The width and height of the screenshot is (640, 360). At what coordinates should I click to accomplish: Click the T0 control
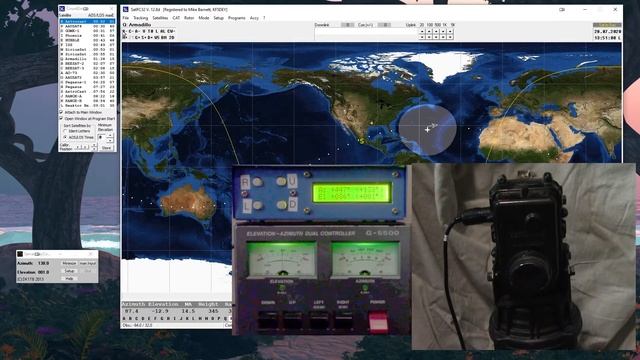click(150, 31)
